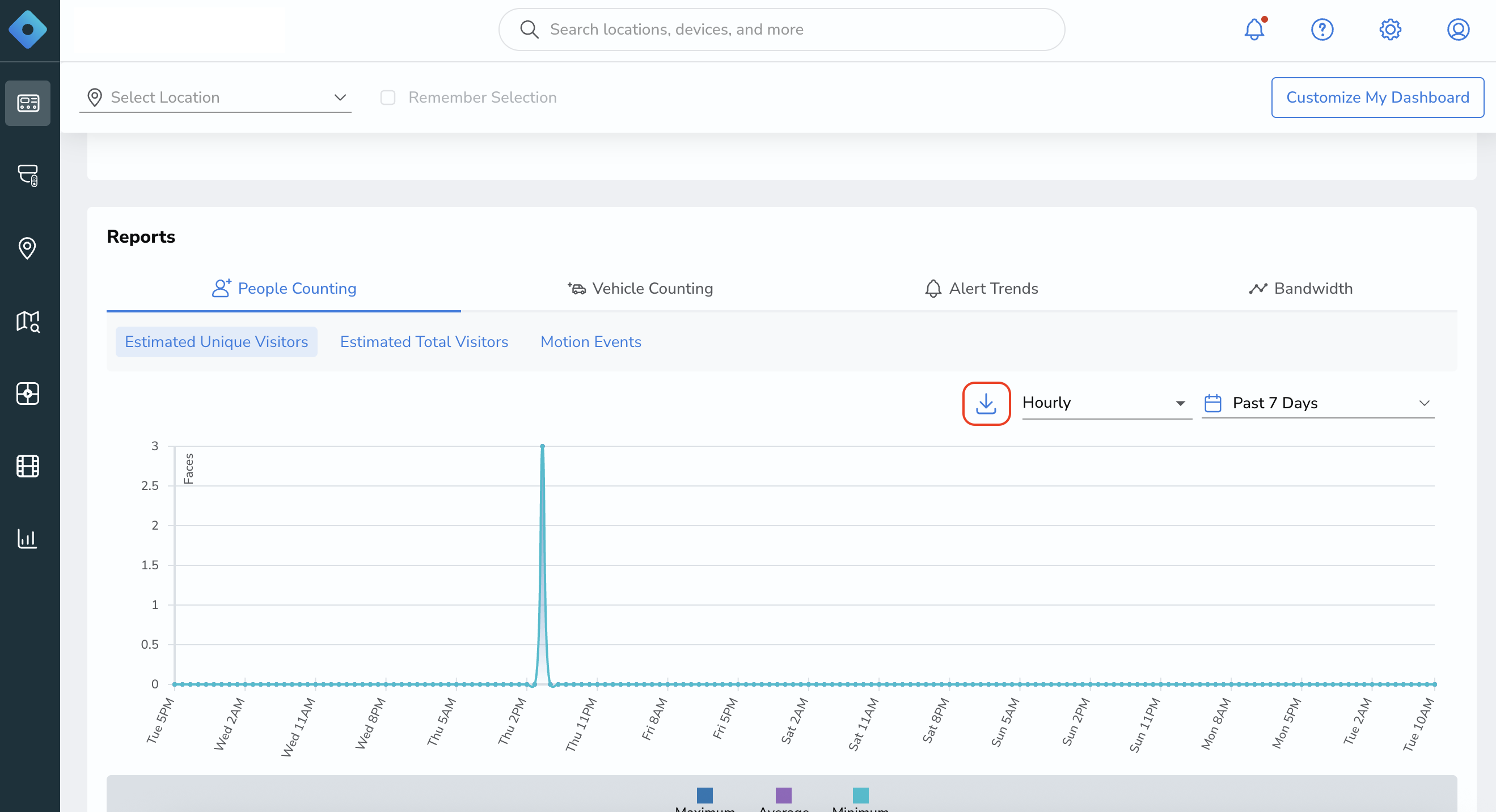
Task: Open the user profile icon
Action: coord(1458,29)
